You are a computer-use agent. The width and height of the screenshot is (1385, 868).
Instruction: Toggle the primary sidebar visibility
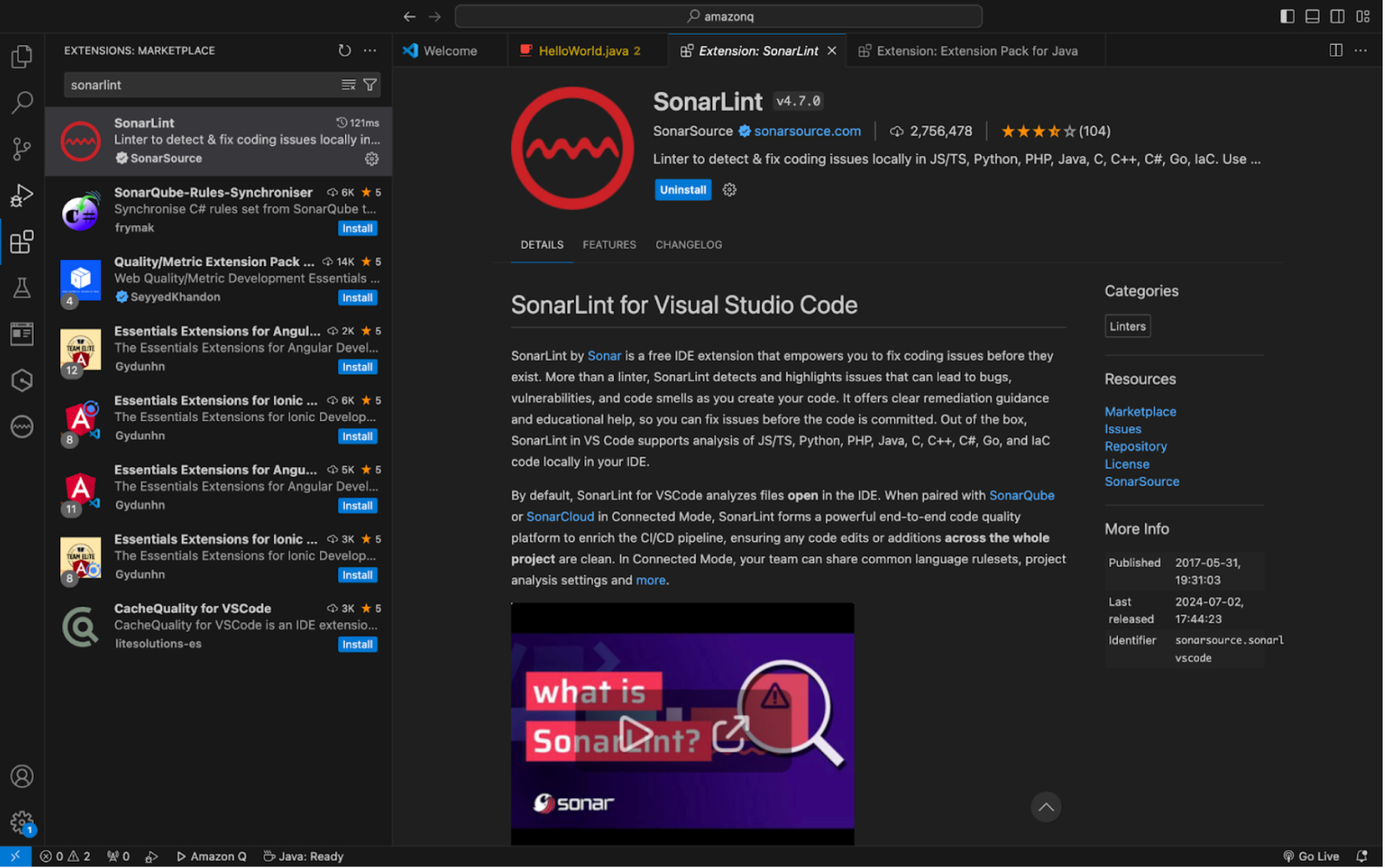(1287, 15)
